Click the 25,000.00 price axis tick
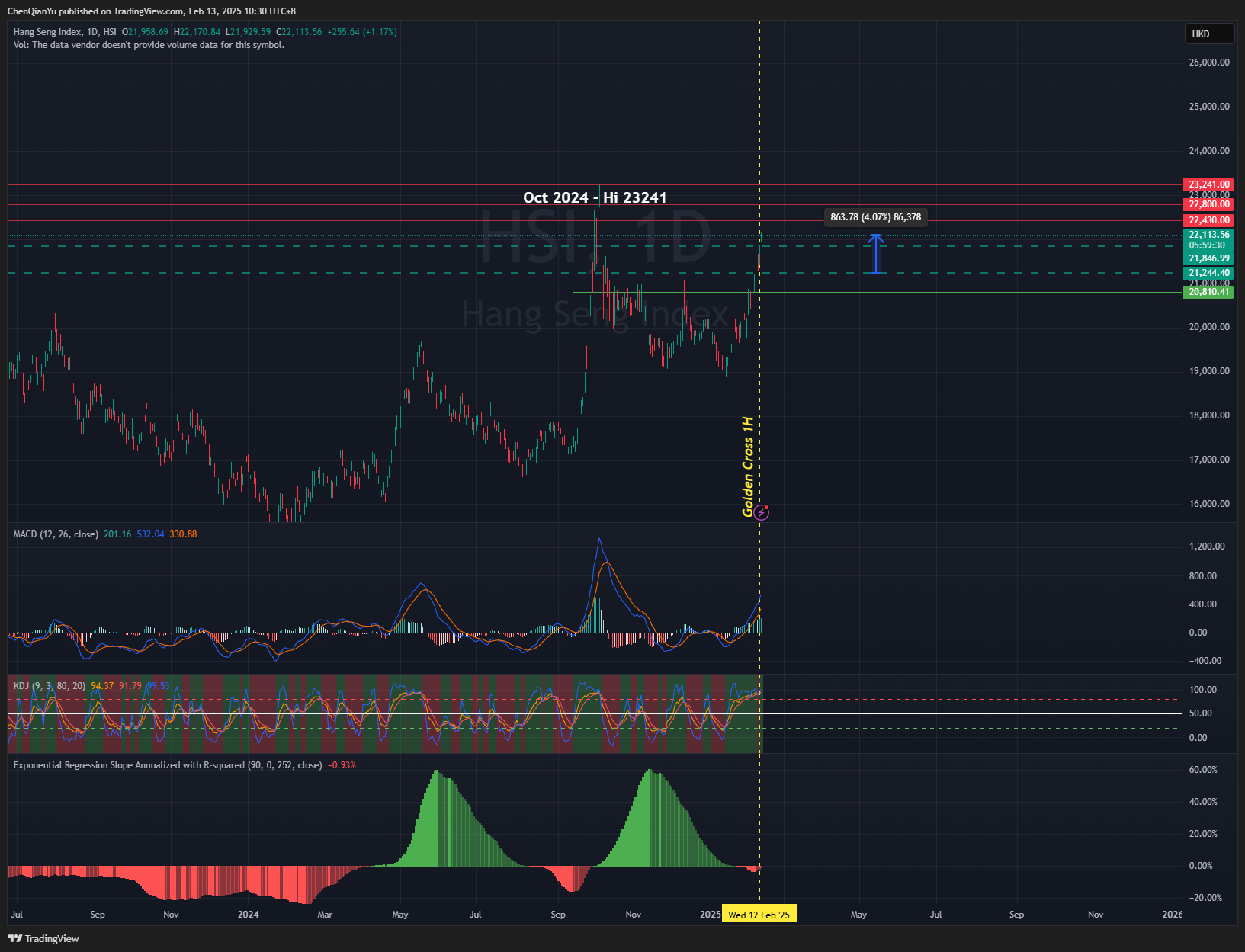1245x952 pixels. 1209,107
